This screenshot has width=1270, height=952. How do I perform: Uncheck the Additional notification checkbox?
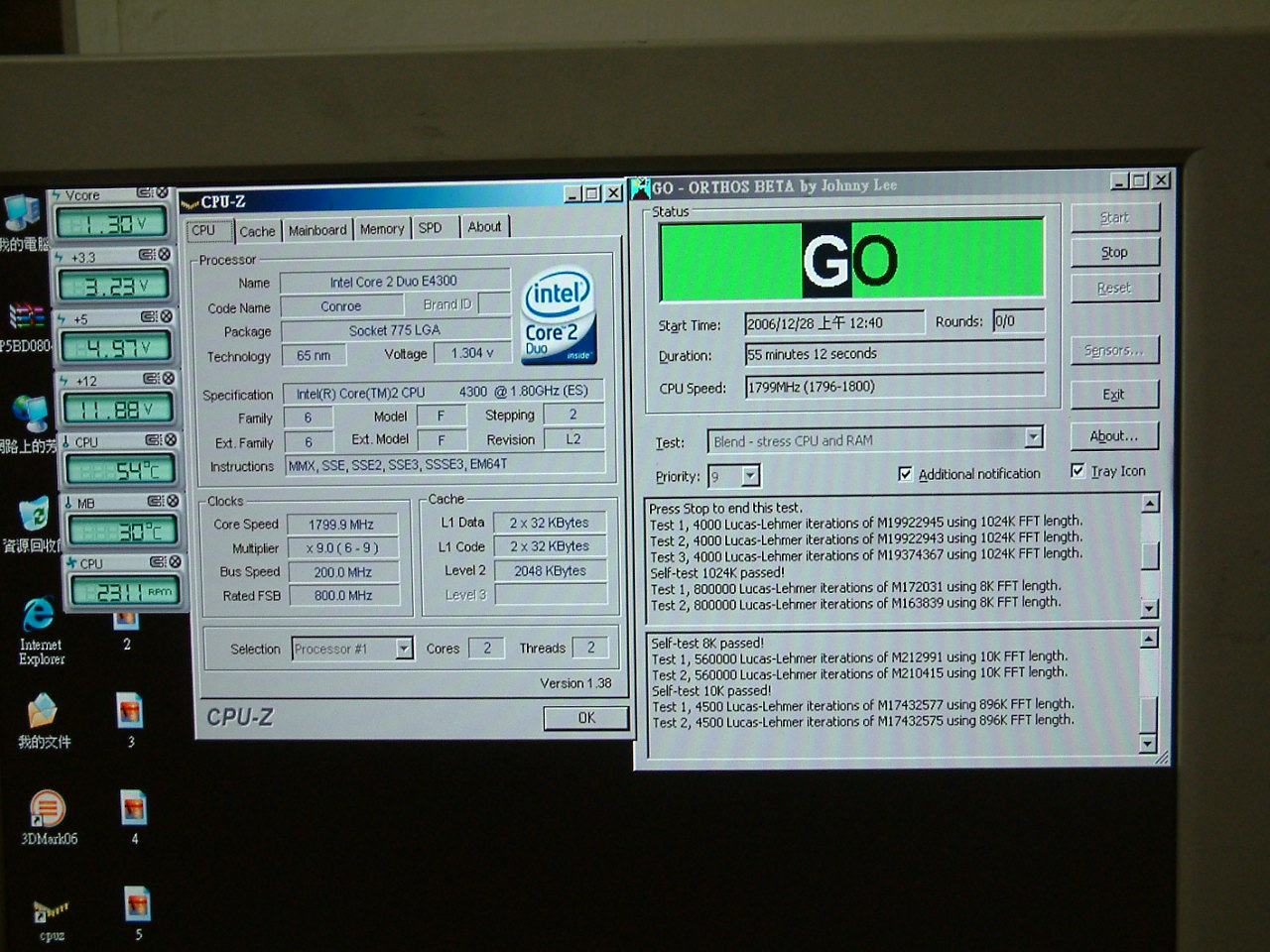coord(905,474)
